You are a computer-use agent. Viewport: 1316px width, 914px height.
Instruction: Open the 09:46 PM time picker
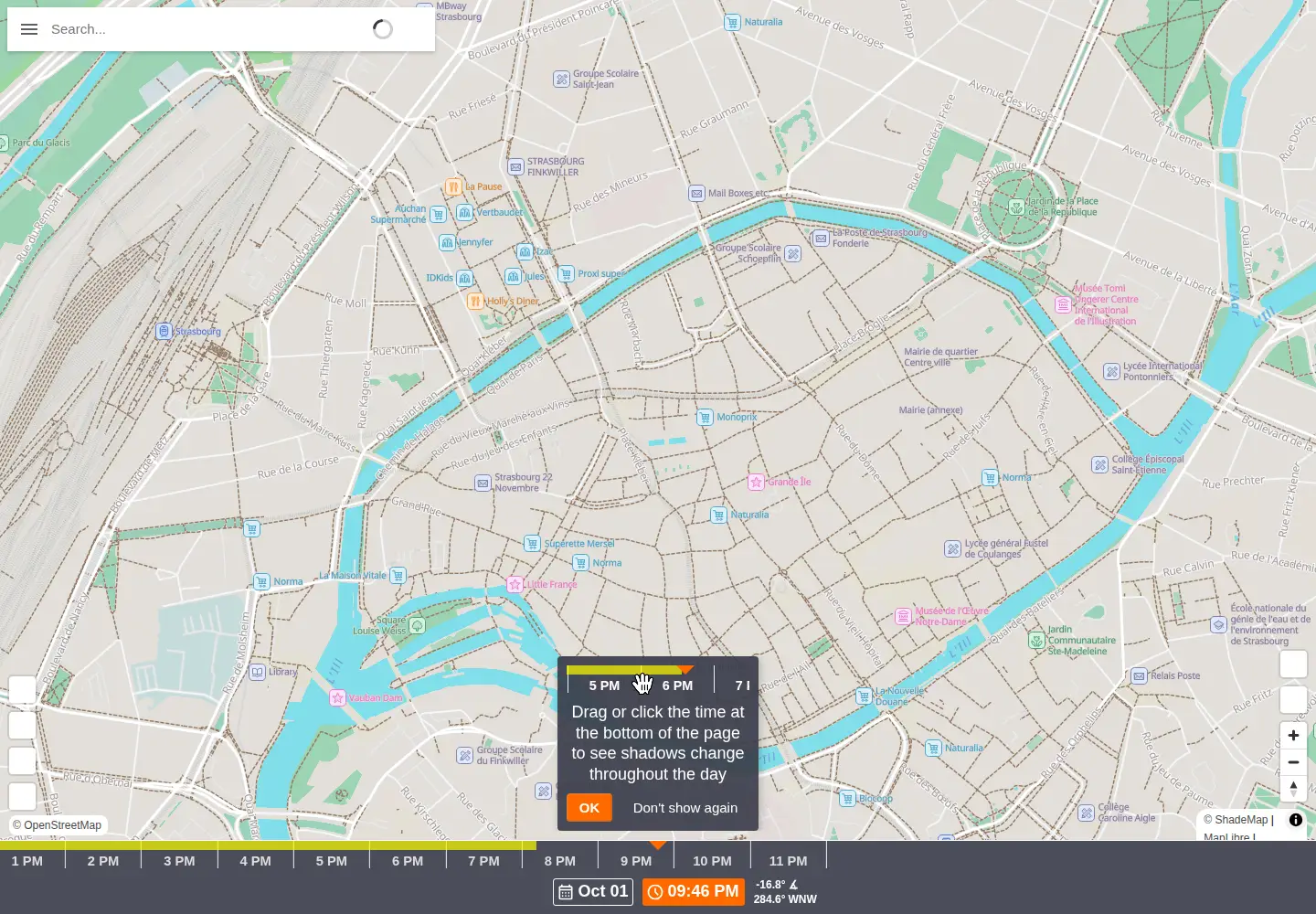(x=694, y=892)
